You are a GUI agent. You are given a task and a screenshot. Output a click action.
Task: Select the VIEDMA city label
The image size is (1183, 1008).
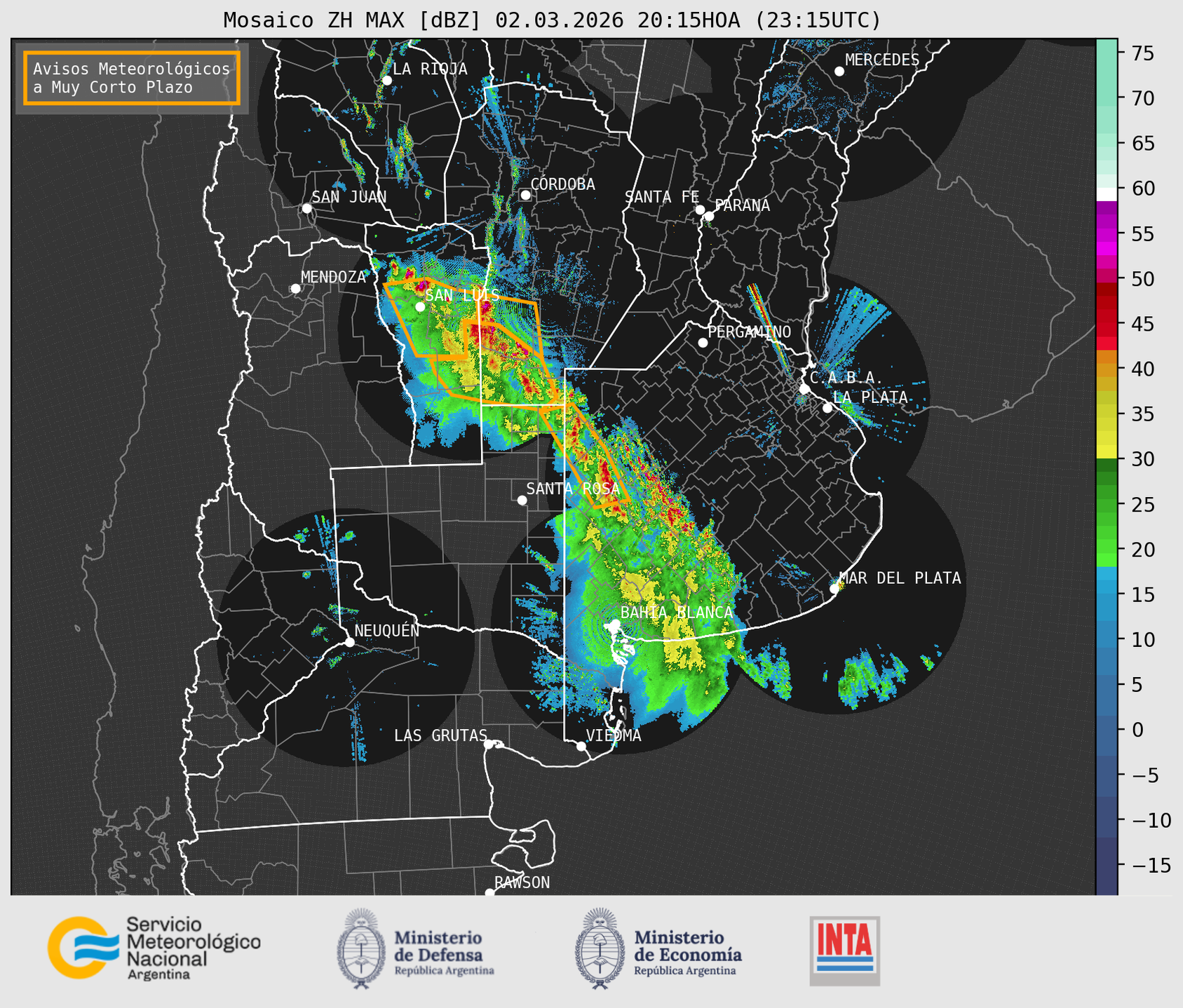614,735
